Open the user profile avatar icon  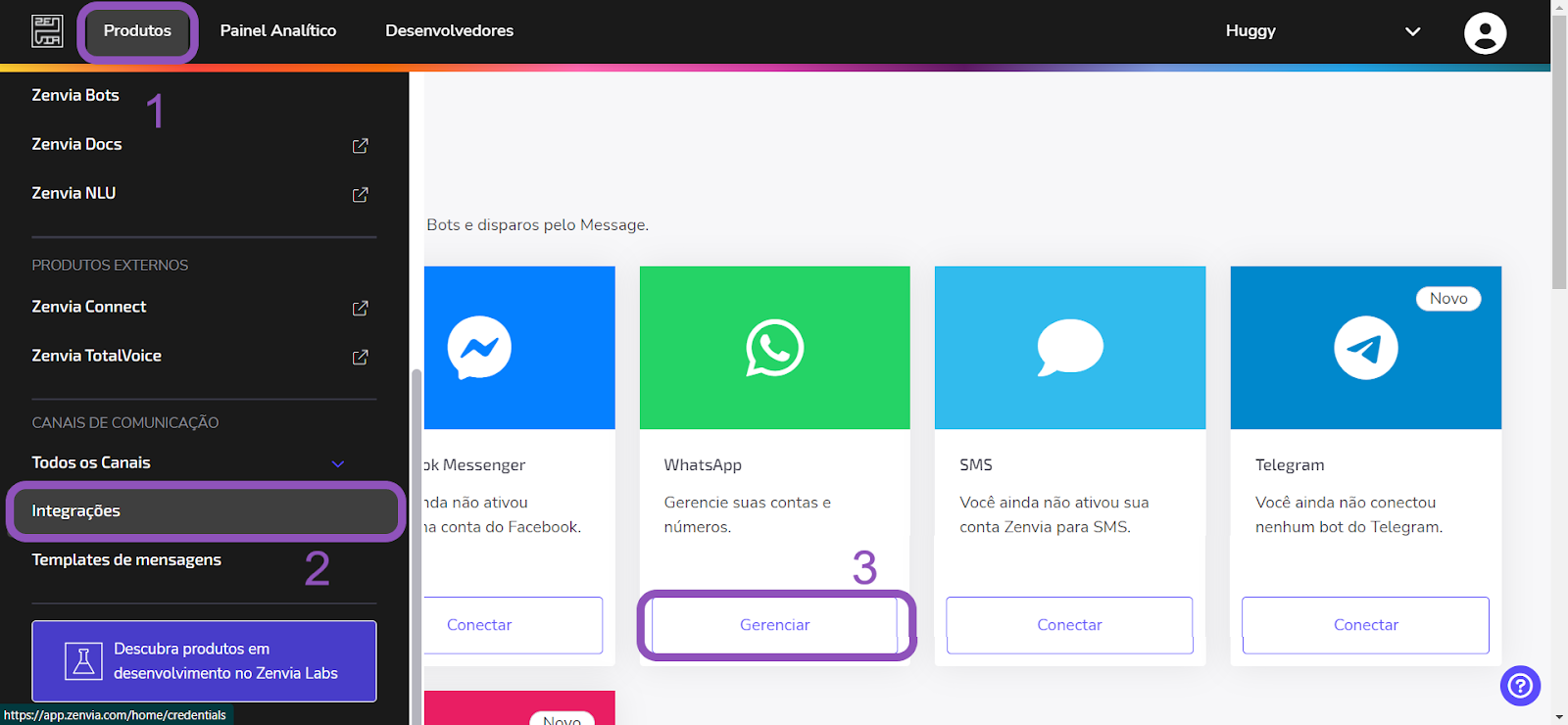(1485, 32)
